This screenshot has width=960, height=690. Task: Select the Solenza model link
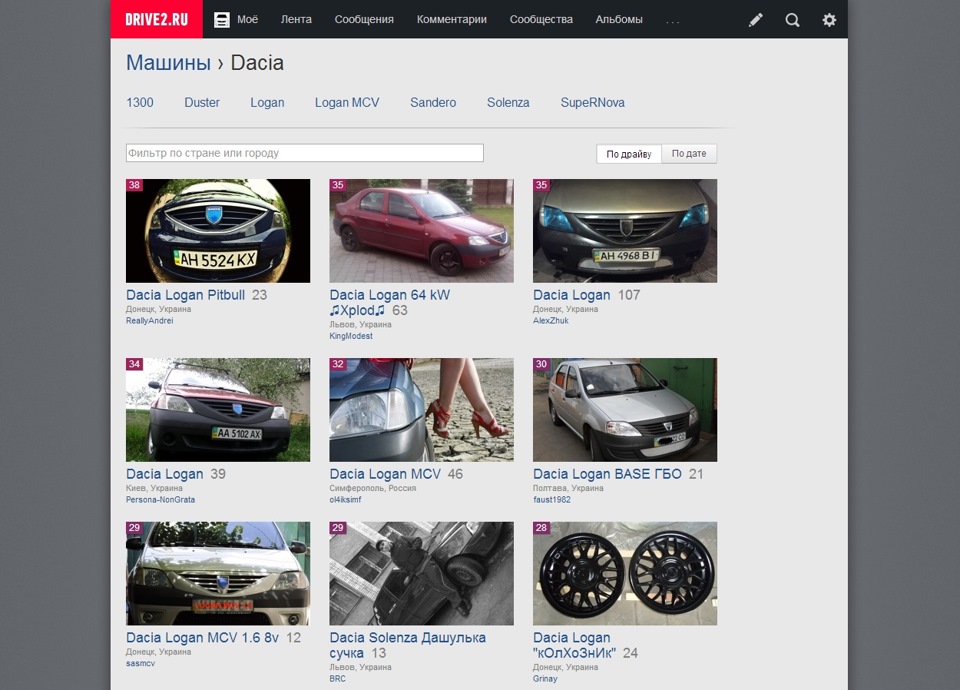(x=508, y=102)
